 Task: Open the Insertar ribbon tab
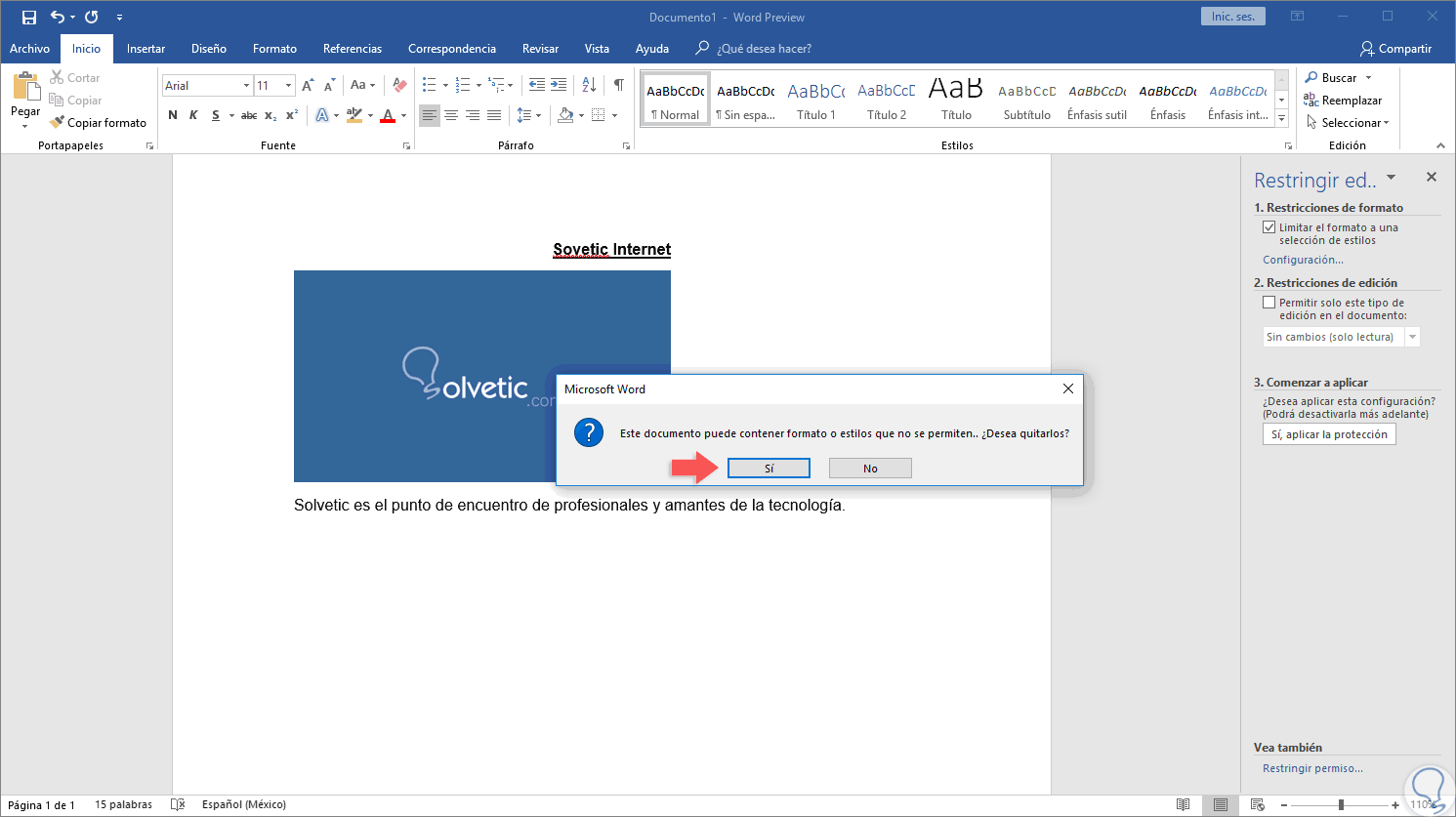click(x=146, y=49)
